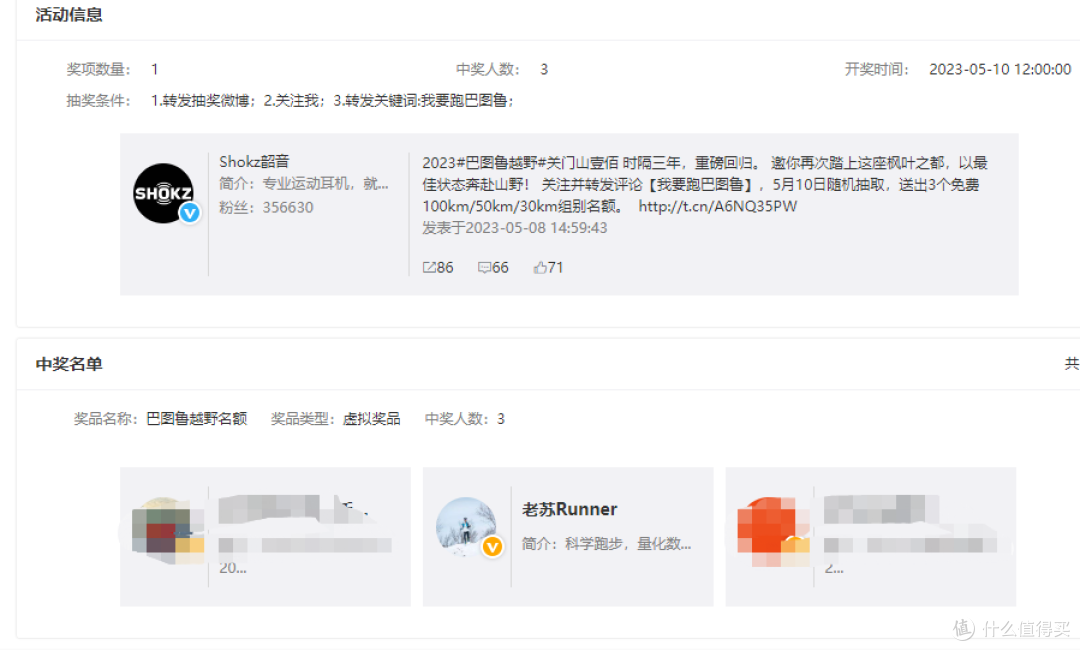Select the follower count 粉丝：356630
1080x651 pixels.
pos(266,207)
